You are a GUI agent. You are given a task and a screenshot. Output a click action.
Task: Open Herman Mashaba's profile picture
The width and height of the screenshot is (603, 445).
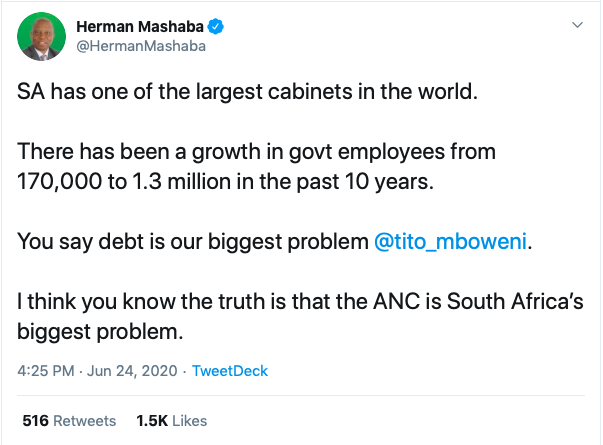click(x=42, y=37)
